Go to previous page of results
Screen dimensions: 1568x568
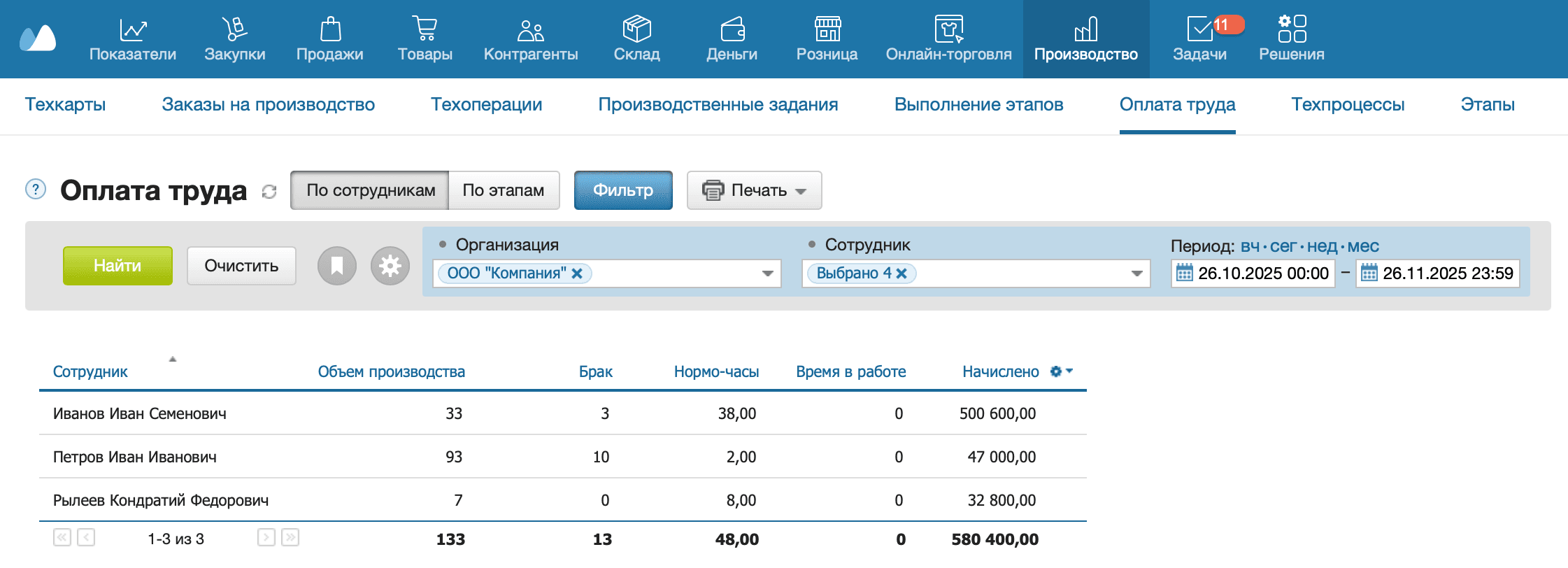[x=86, y=537]
